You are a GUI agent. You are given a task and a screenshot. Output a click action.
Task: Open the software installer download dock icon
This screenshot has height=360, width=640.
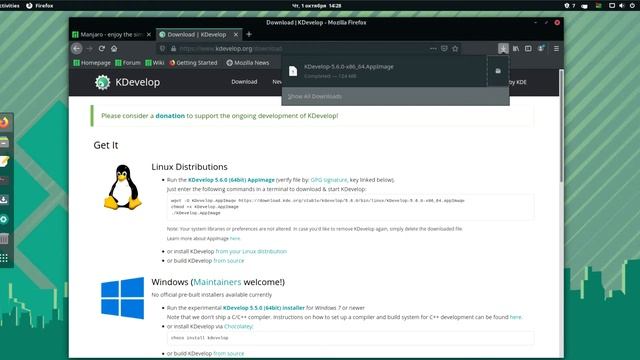[x=4, y=200]
